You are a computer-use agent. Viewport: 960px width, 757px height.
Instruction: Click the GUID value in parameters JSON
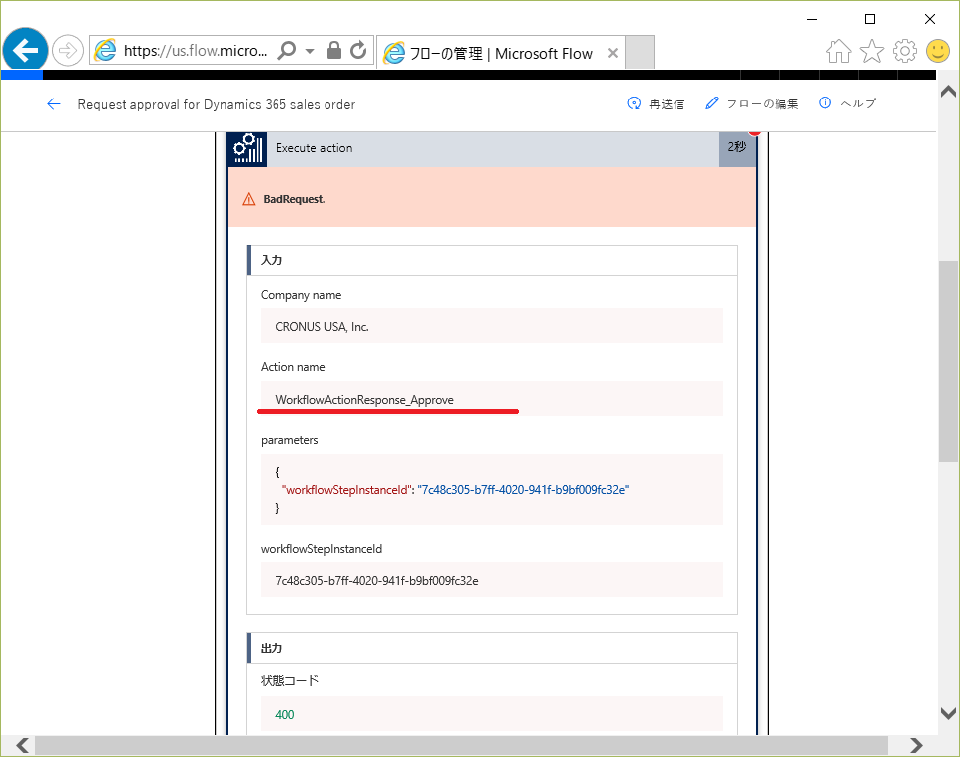click(x=523, y=490)
